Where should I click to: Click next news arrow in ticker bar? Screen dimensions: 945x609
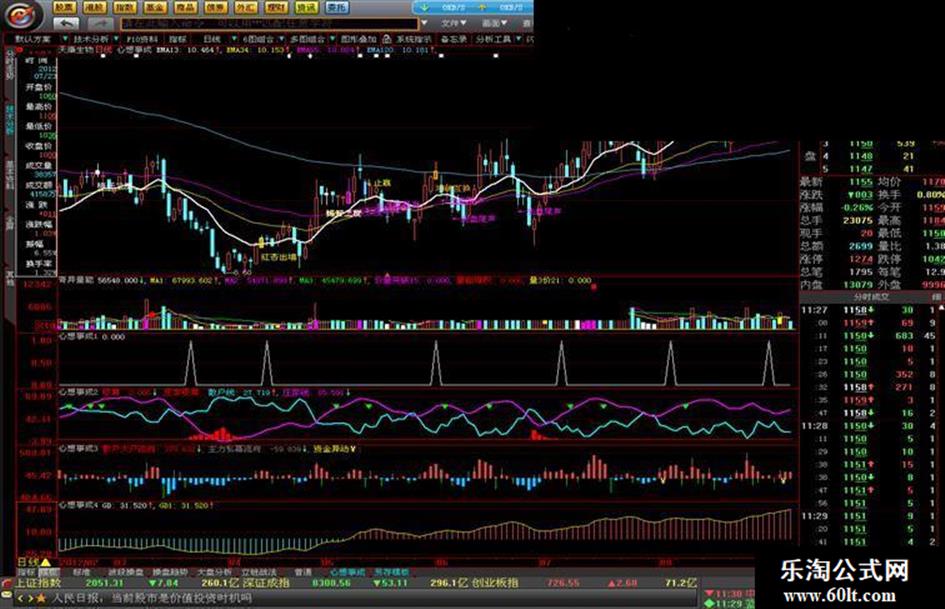(30, 598)
